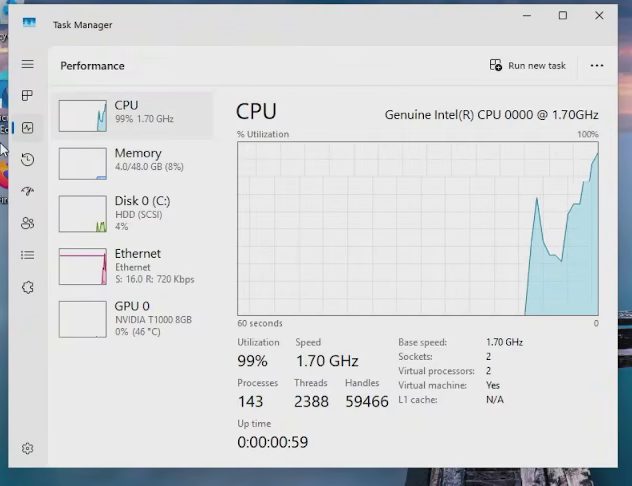Click the 60 seconds axis label

tap(260, 323)
